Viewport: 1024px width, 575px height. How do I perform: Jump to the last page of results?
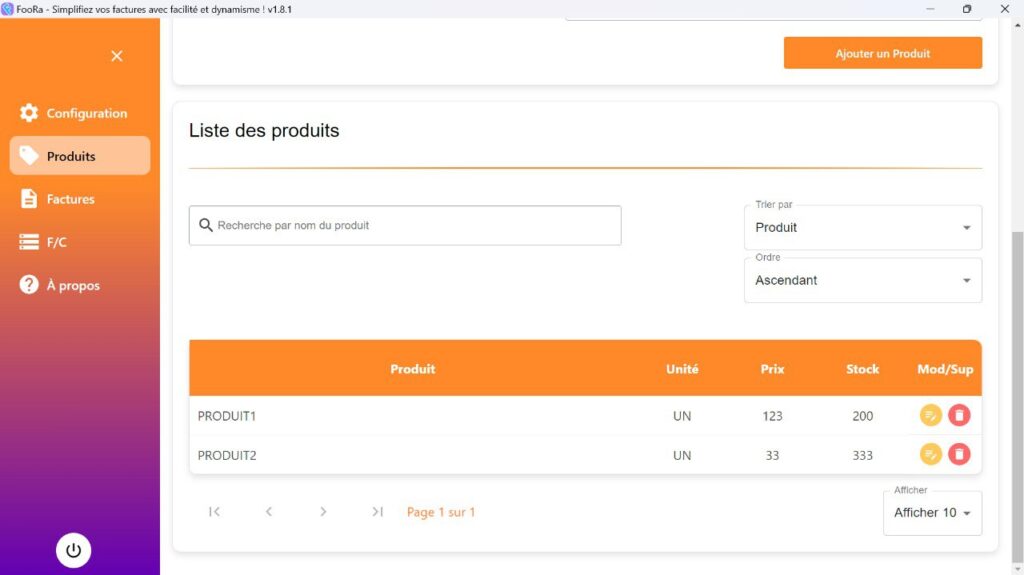[377, 512]
